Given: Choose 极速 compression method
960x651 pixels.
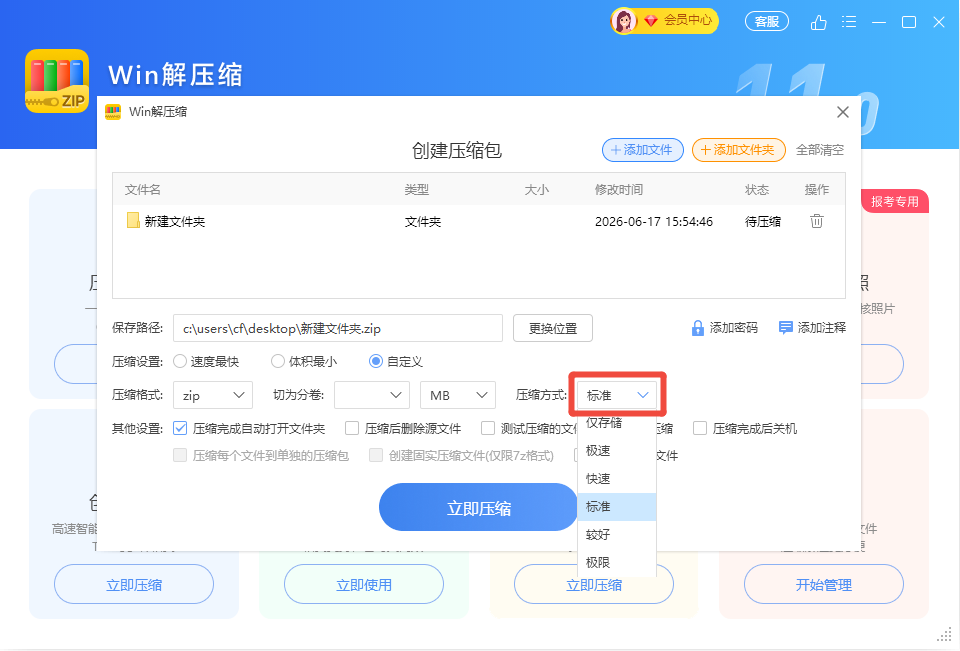Looking at the screenshot, I should tap(617, 451).
